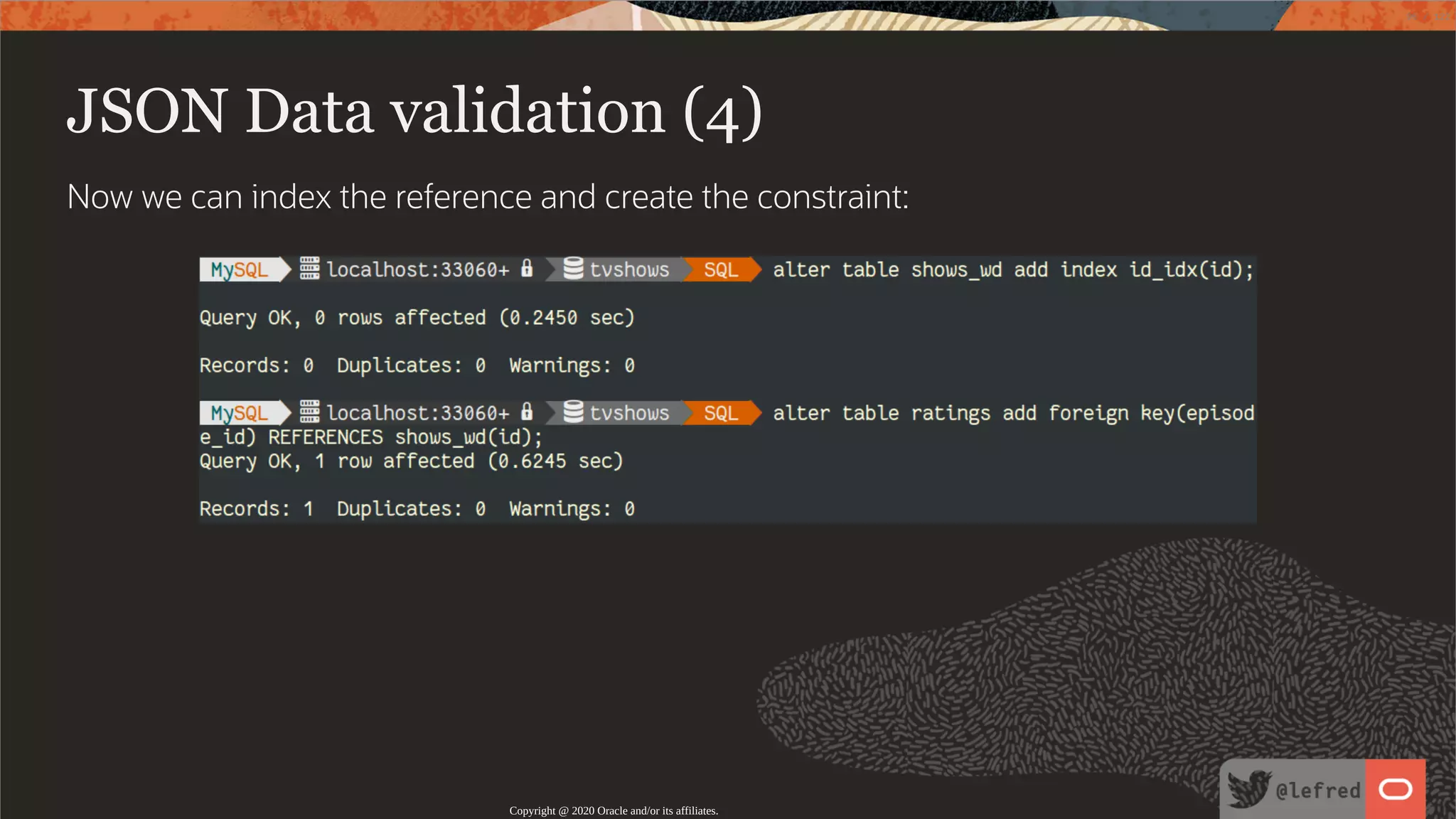Click the second prompt's server rack icon
Image resolution: width=1456 pixels, height=819 pixels.
(309, 412)
